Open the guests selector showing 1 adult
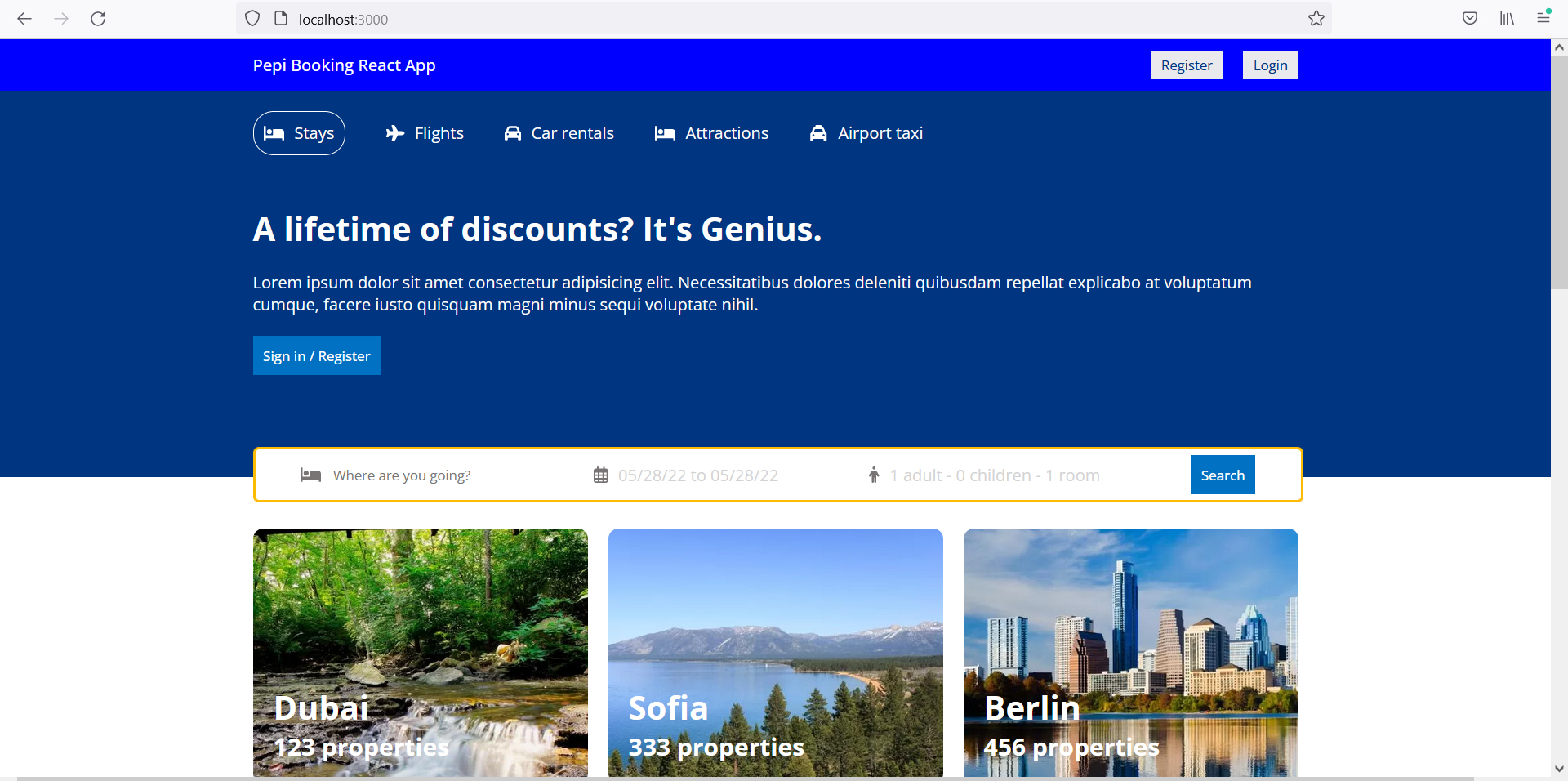Image resolution: width=1568 pixels, height=781 pixels. point(995,475)
